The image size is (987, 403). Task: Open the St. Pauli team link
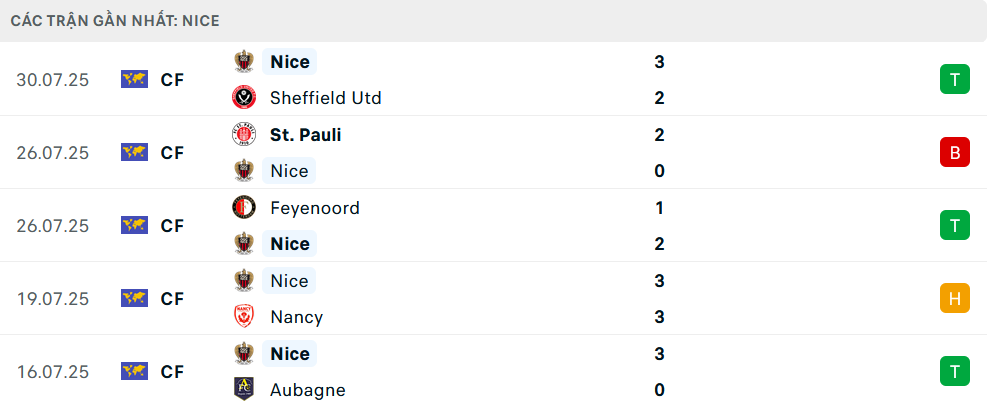click(x=306, y=135)
